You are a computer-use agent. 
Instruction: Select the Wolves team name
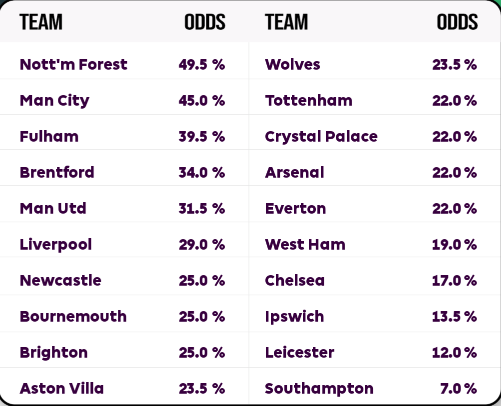(x=293, y=64)
